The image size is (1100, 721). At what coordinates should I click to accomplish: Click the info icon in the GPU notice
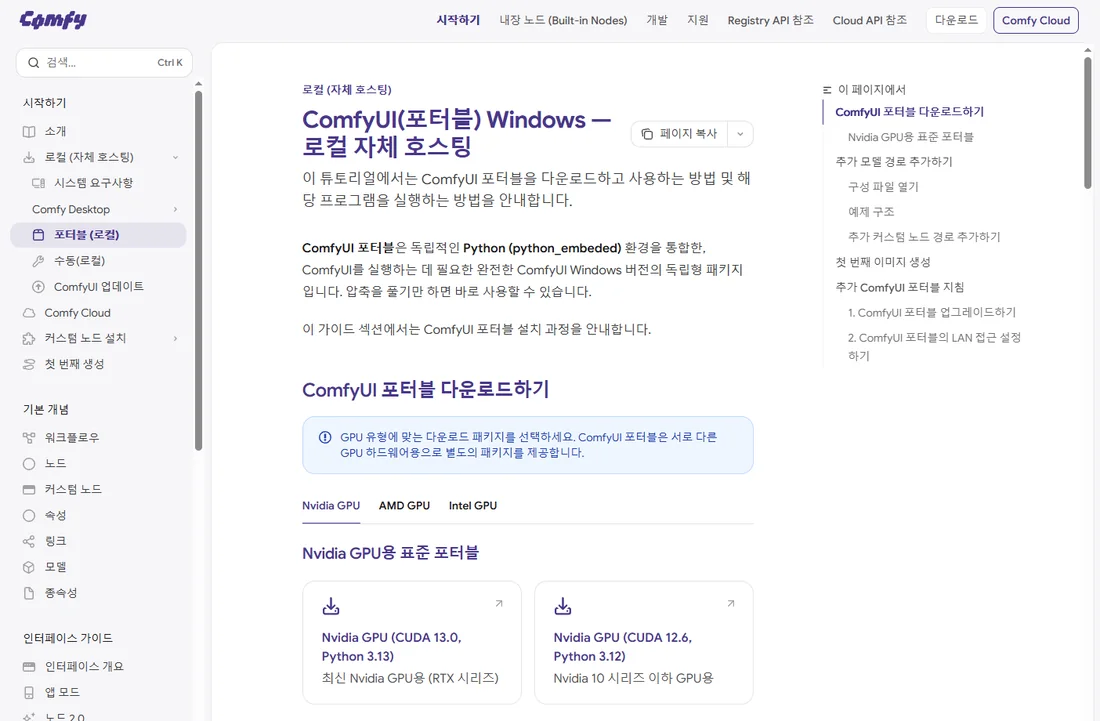tap(325, 437)
